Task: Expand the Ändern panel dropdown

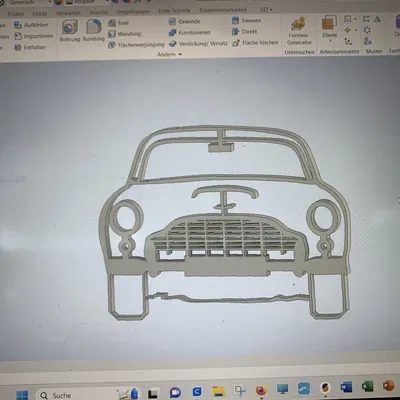Action: pos(170,54)
